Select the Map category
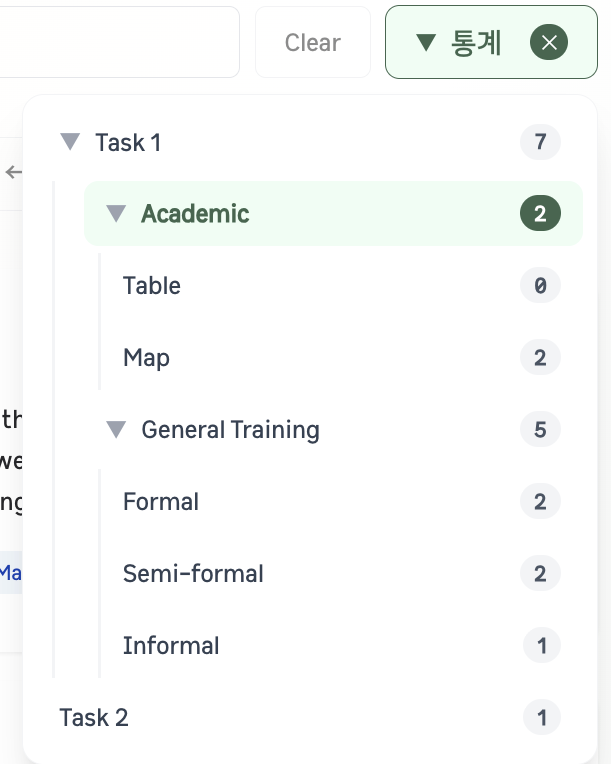This screenshot has width=611, height=764. (x=341, y=357)
